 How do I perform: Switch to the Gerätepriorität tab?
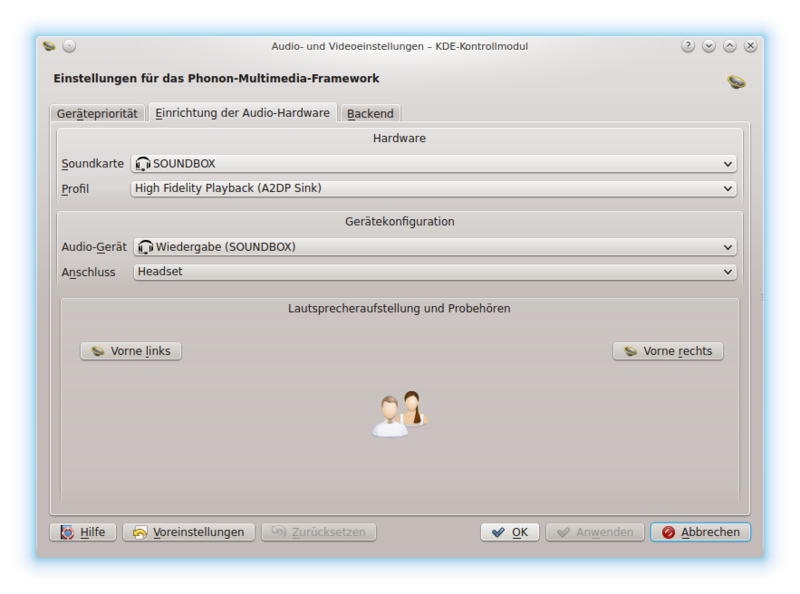(97, 113)
